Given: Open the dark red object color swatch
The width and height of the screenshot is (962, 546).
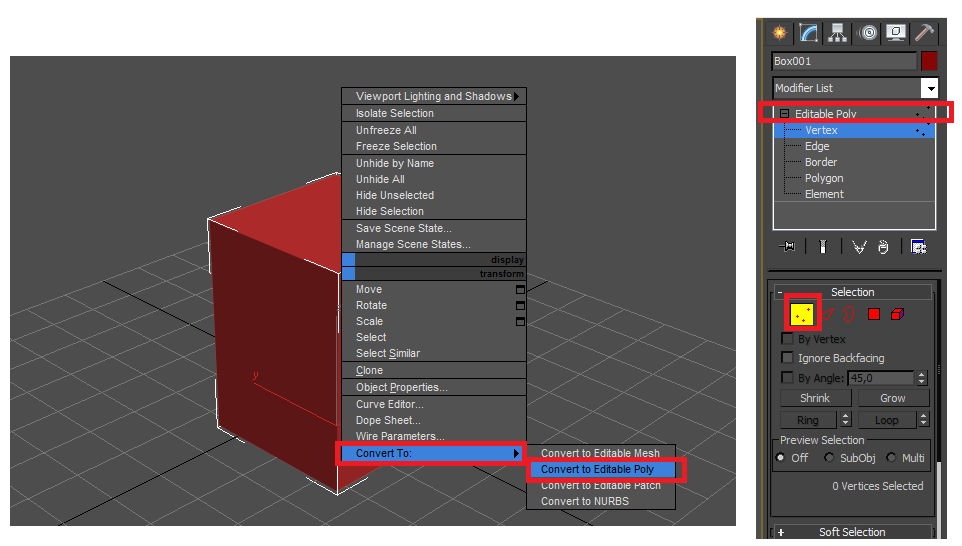Looking at the screenshot, I should click(x=929, y=61).
